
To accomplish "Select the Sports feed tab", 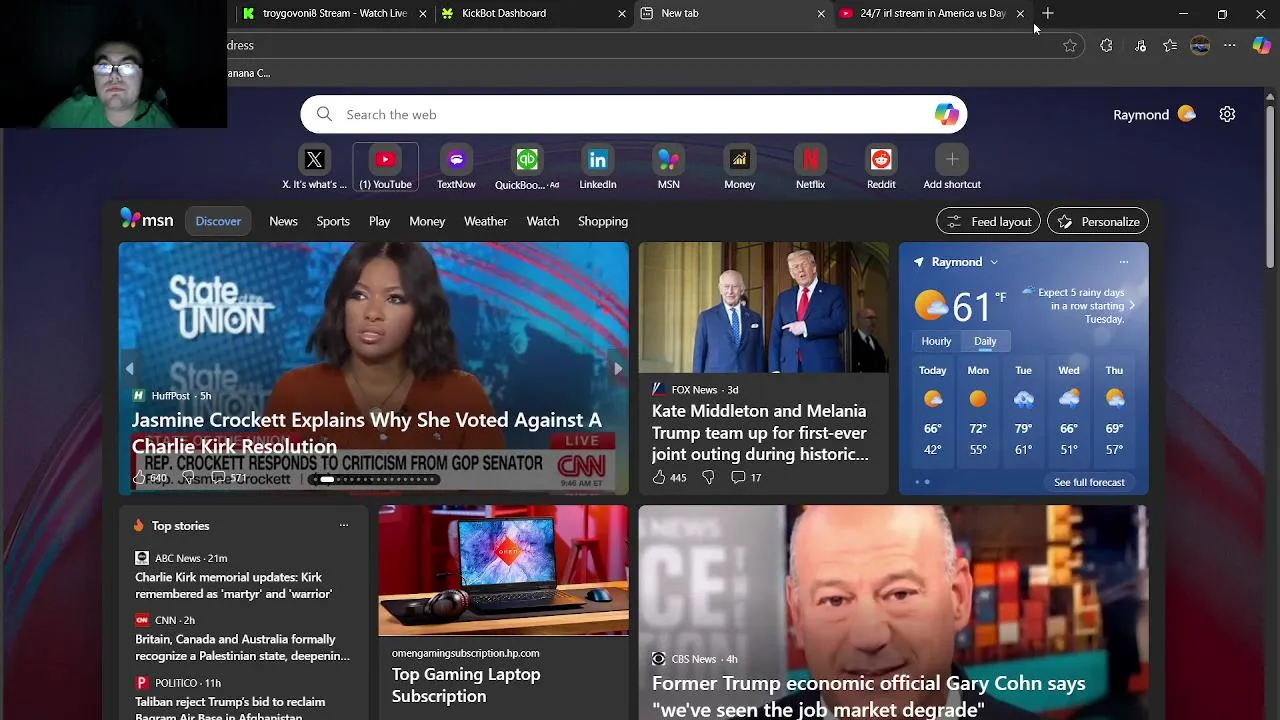I will click(333, 221).
